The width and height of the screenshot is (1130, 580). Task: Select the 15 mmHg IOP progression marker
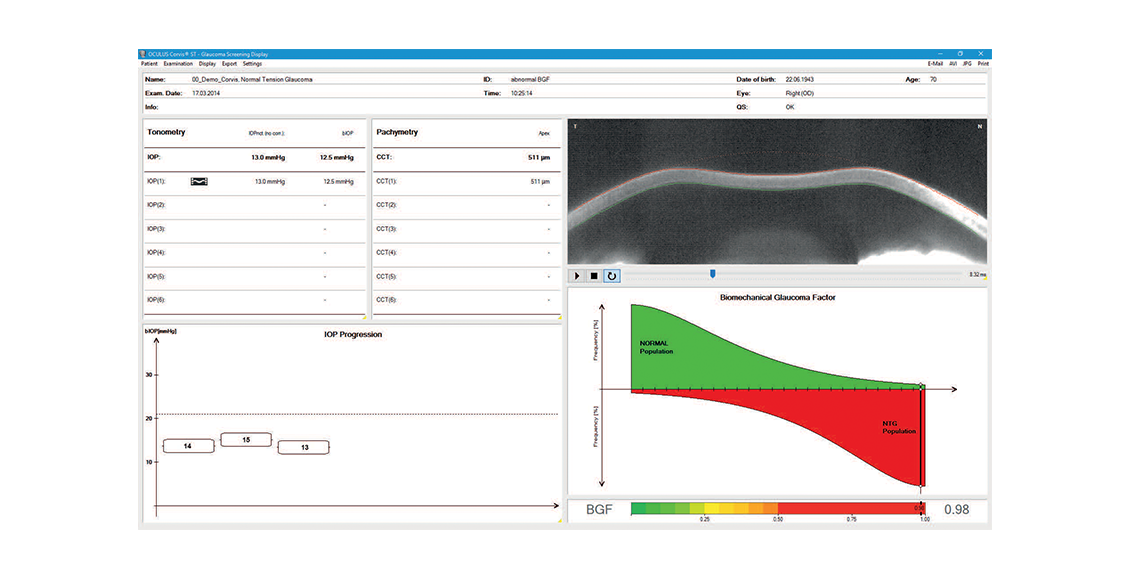(246, 440)
